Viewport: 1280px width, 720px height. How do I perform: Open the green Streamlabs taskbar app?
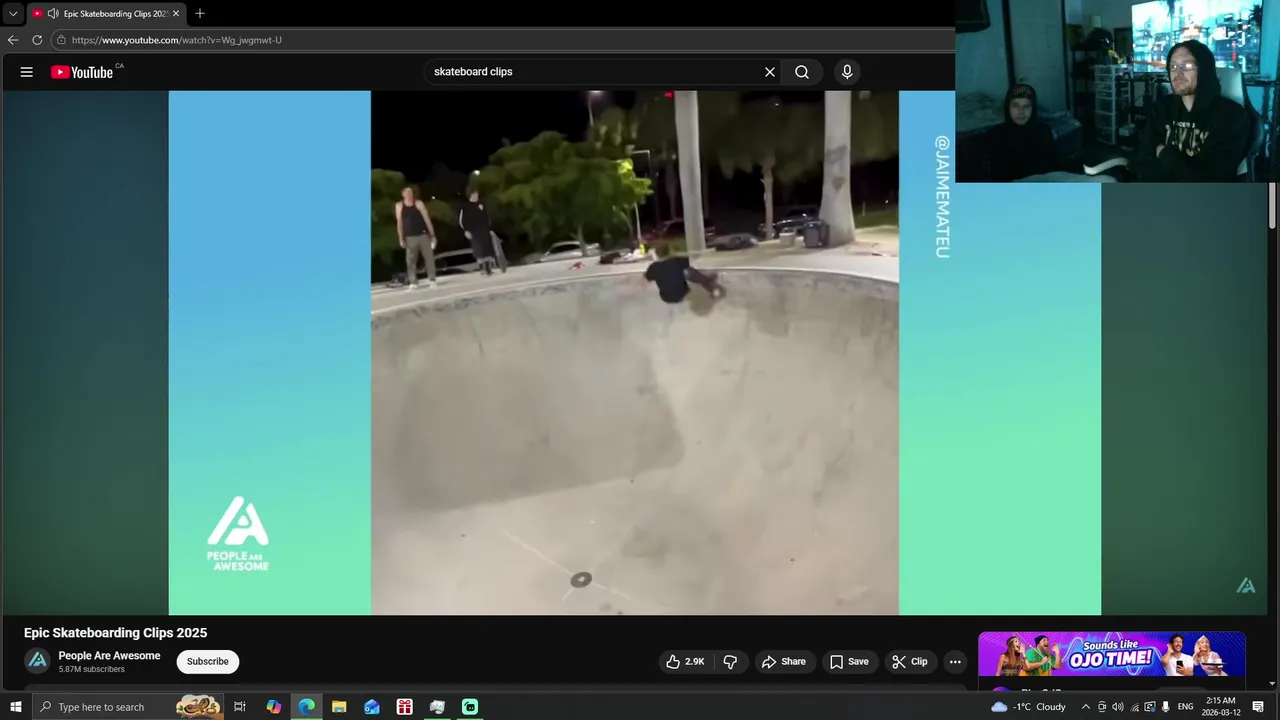pos(470,707)
